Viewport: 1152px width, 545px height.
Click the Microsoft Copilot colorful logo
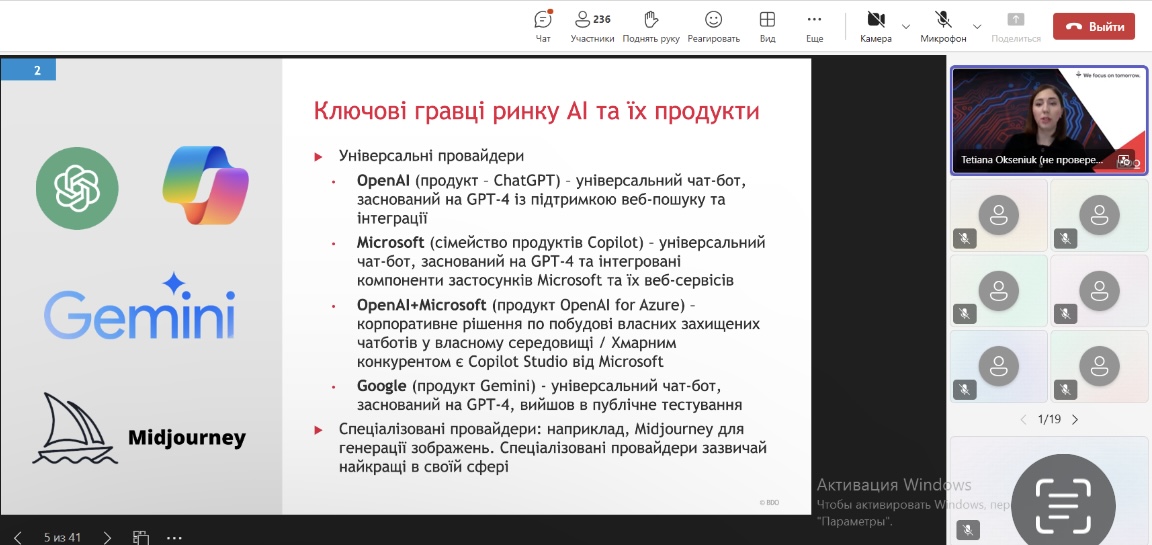206,184
